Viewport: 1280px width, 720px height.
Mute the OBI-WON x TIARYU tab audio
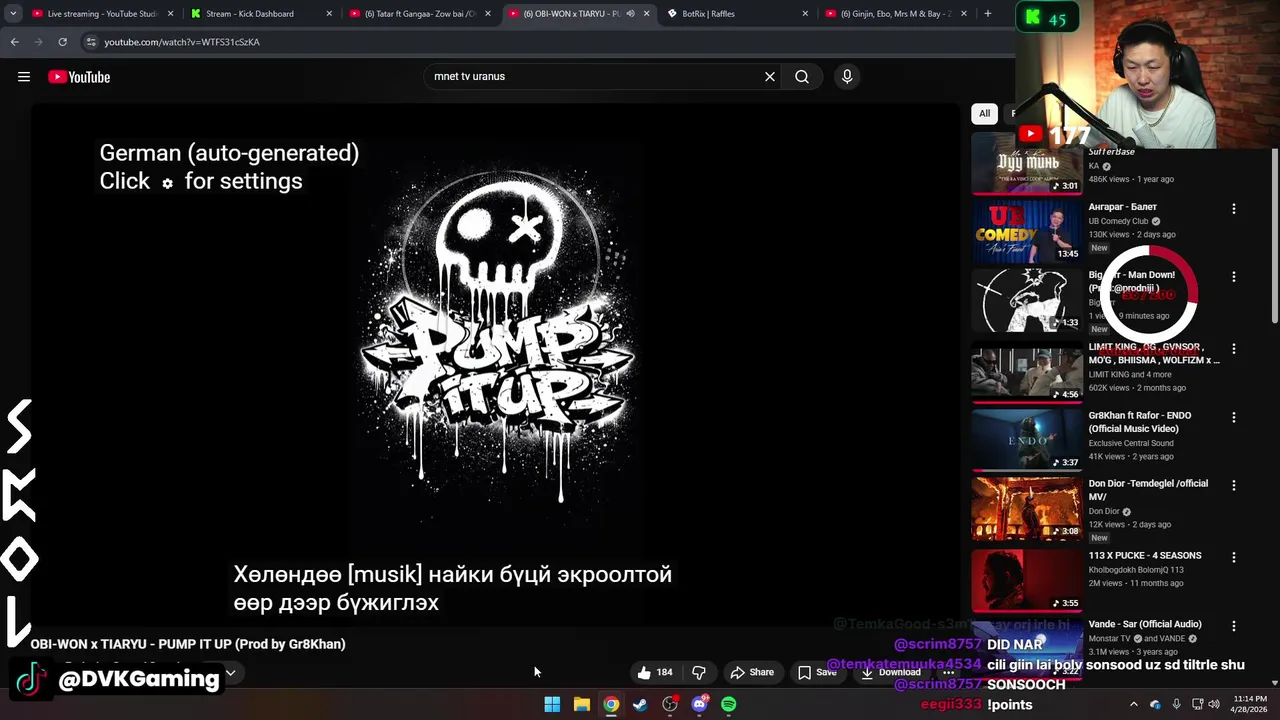click(630, 14)
